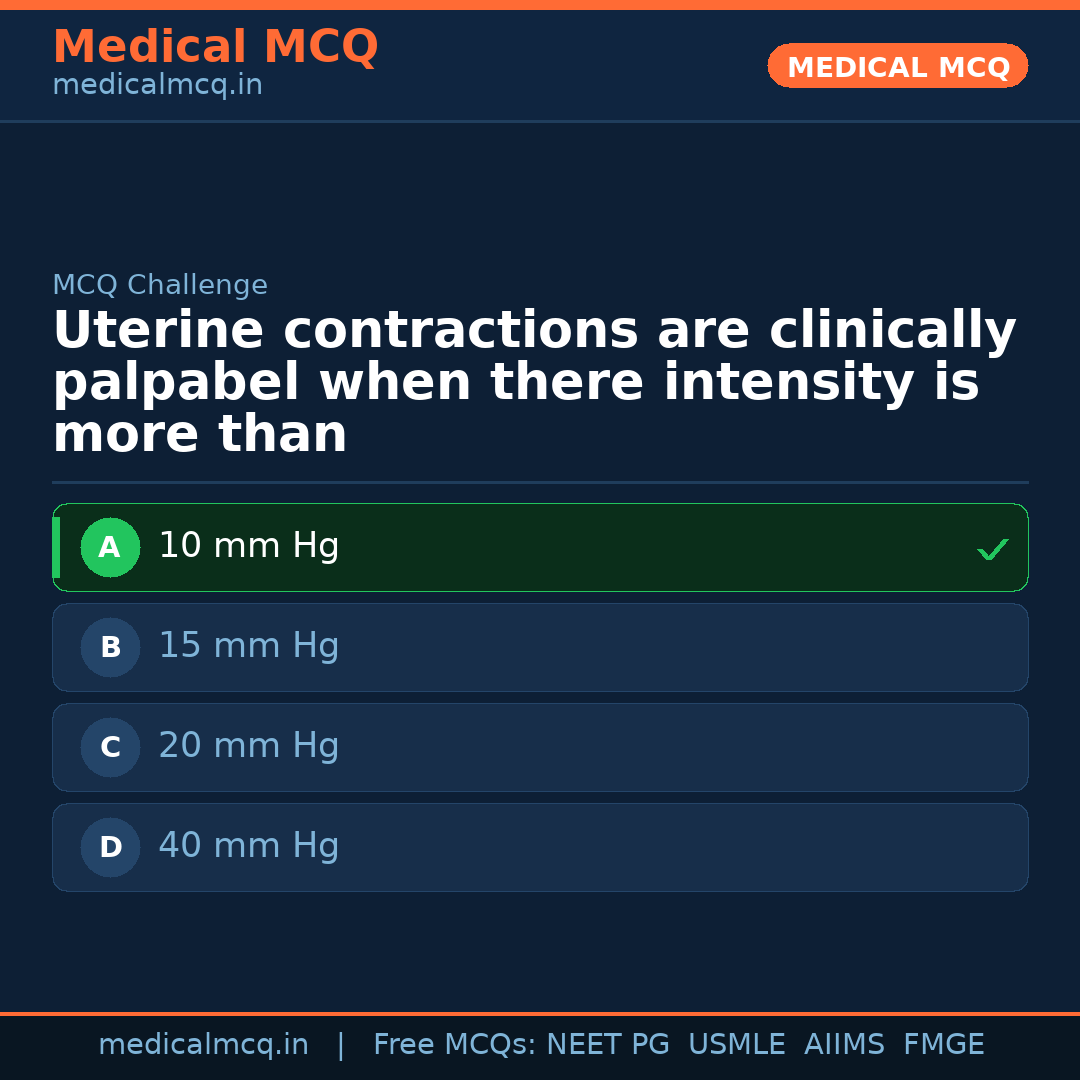Click the green letter A circle

(110, 548)
